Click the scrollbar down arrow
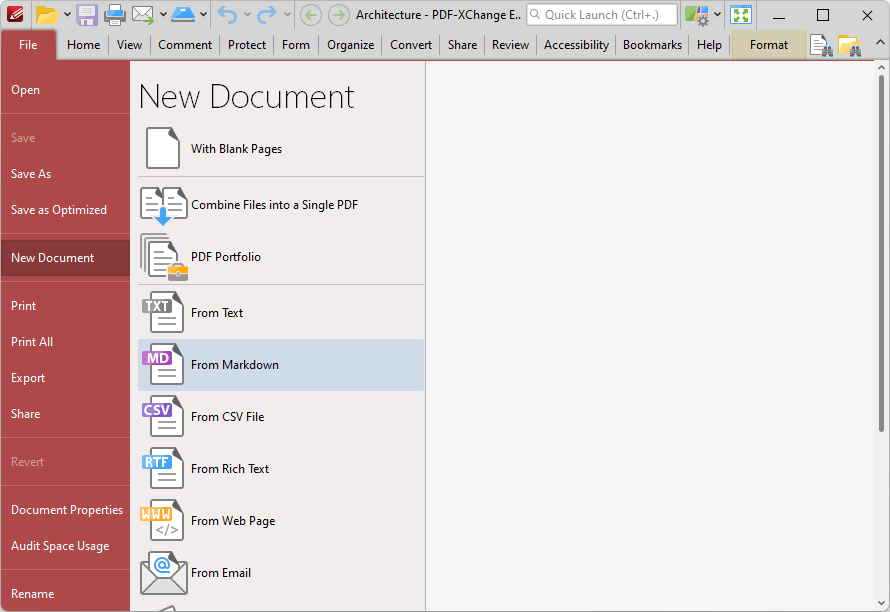Viewport: 890px width, 612px height. tap(881, 603)
